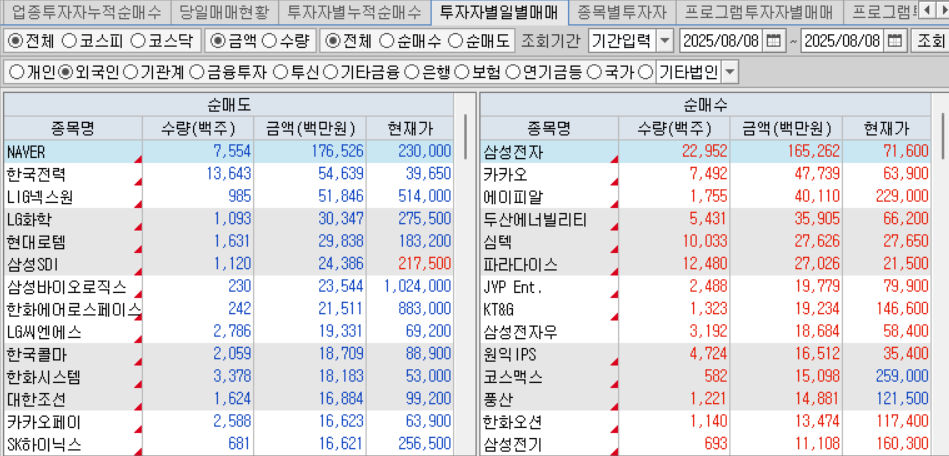Select the NAVER row in 순매도
Screen dimensions: 949x456
click(x=228, y=151)
